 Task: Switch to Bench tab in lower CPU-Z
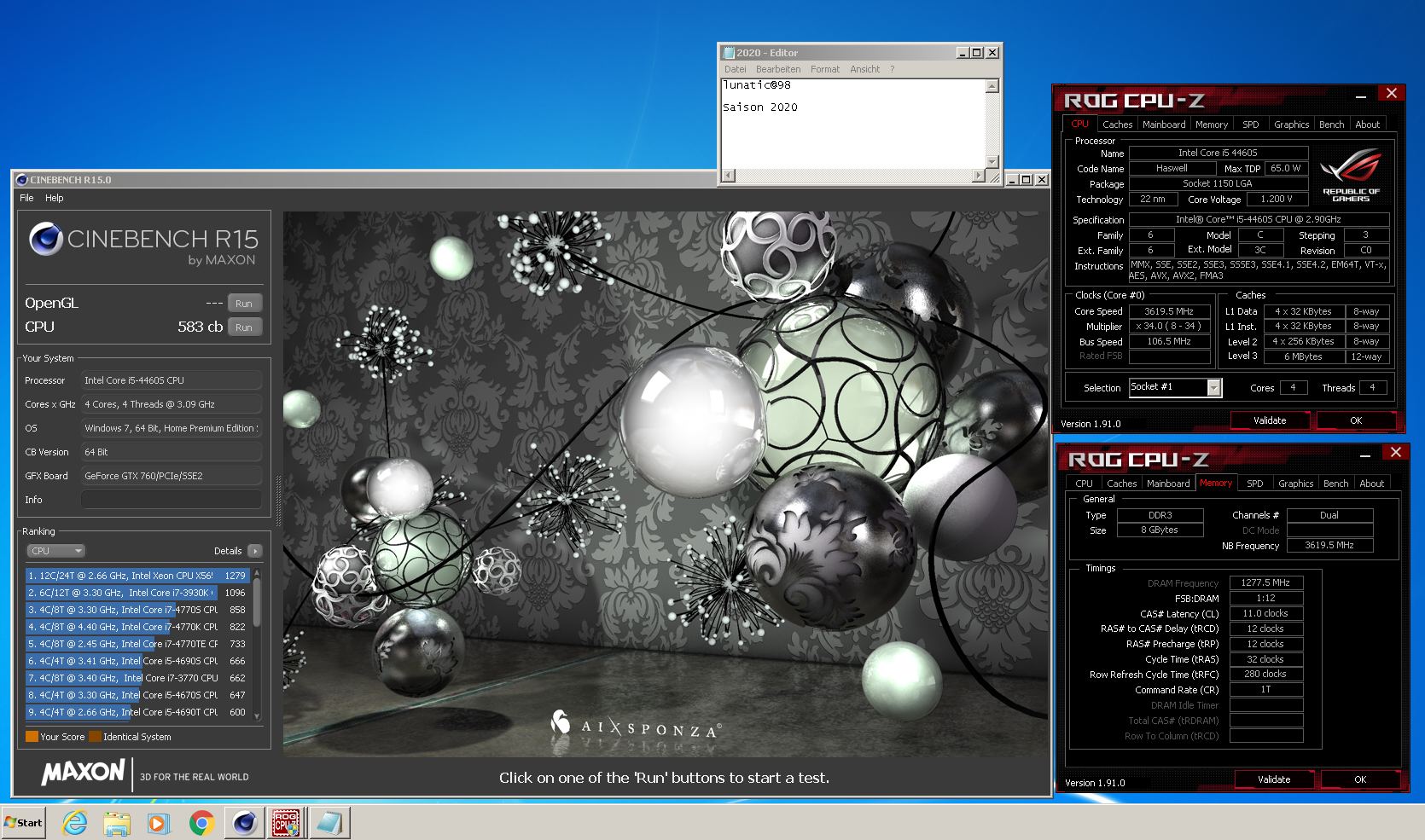pos(1336,484)
